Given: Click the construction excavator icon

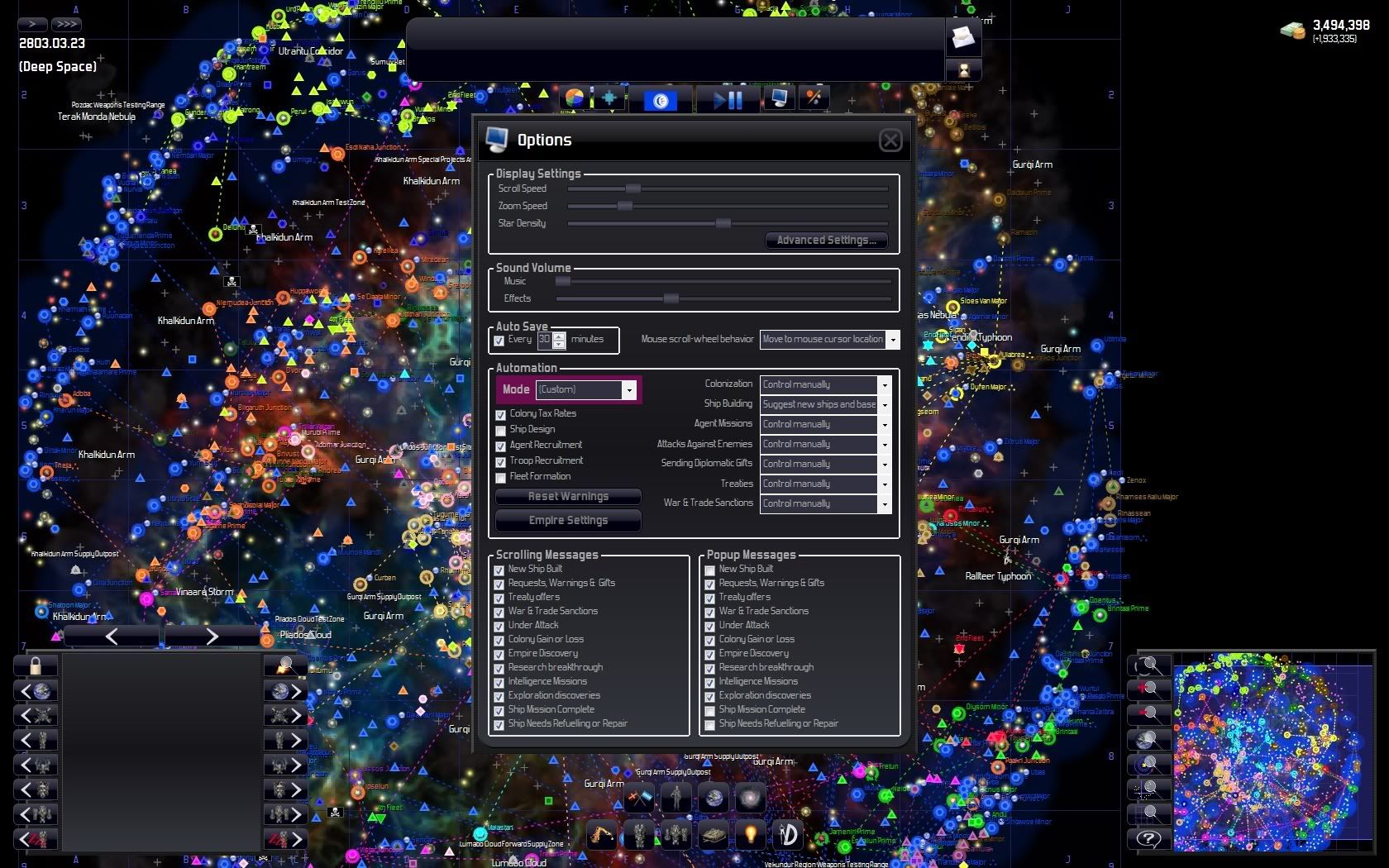Looking at the screenshot, I should (x=601, y=835).
